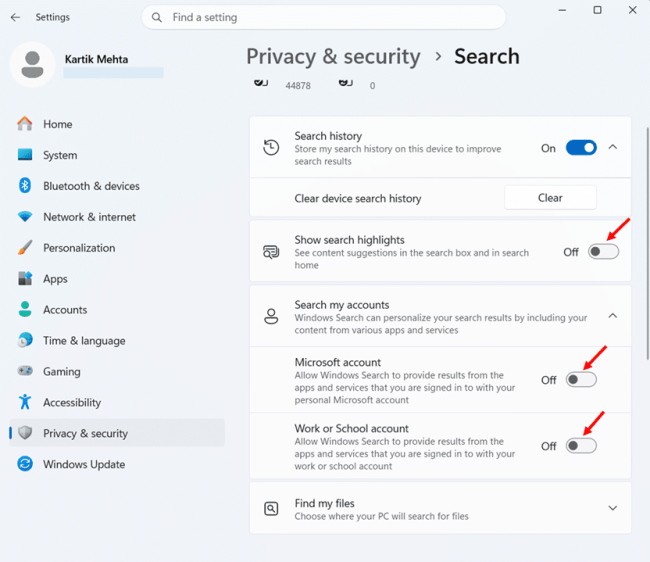Click the Bluetooth icon in the sidebar
The width and height of the screenshot is (650, 562).
coord(25,186)
